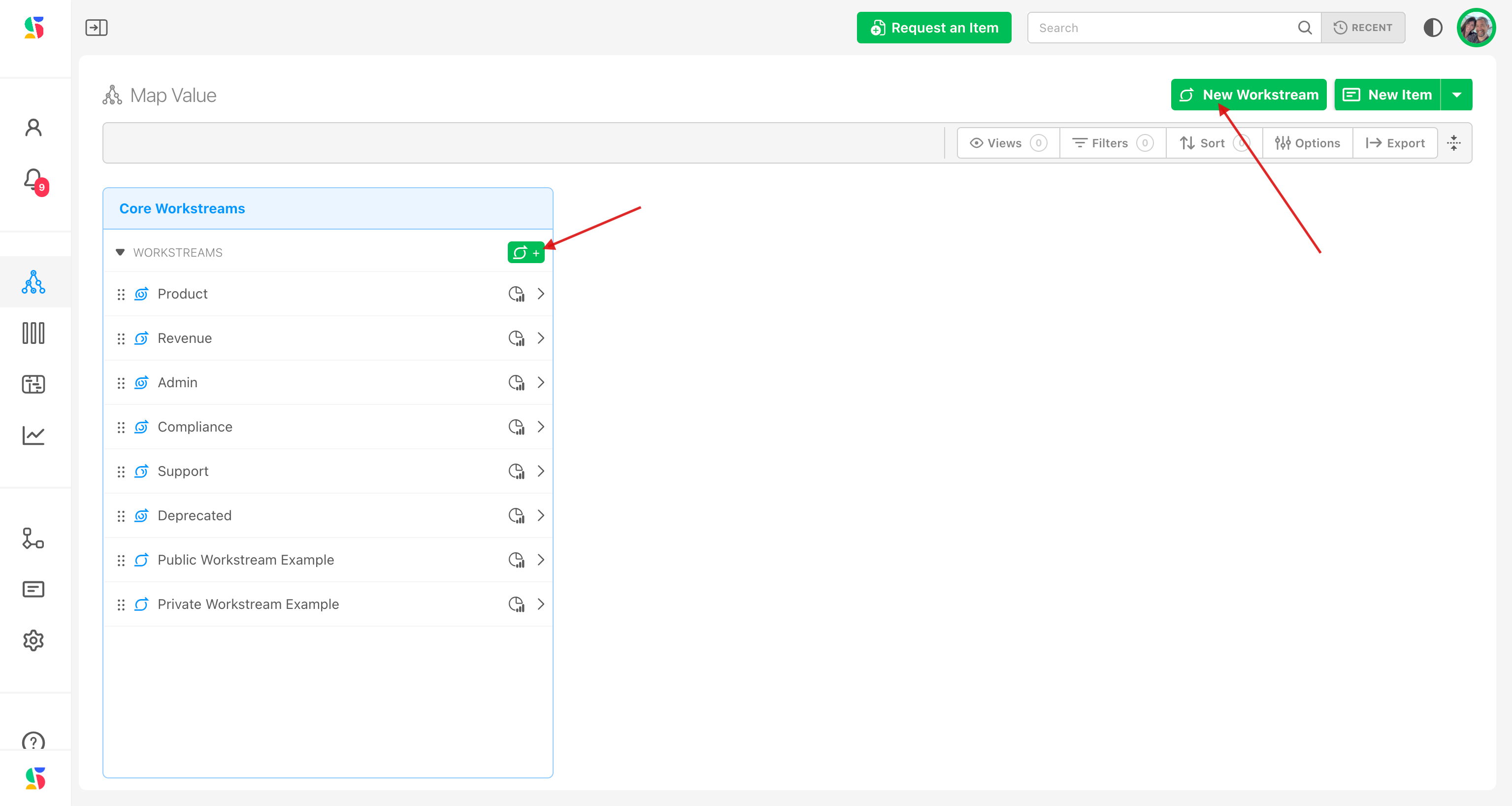Collapse the WORKSTREAMS section triangle
Screen dimensions: 1512x806
click(120, 252)
